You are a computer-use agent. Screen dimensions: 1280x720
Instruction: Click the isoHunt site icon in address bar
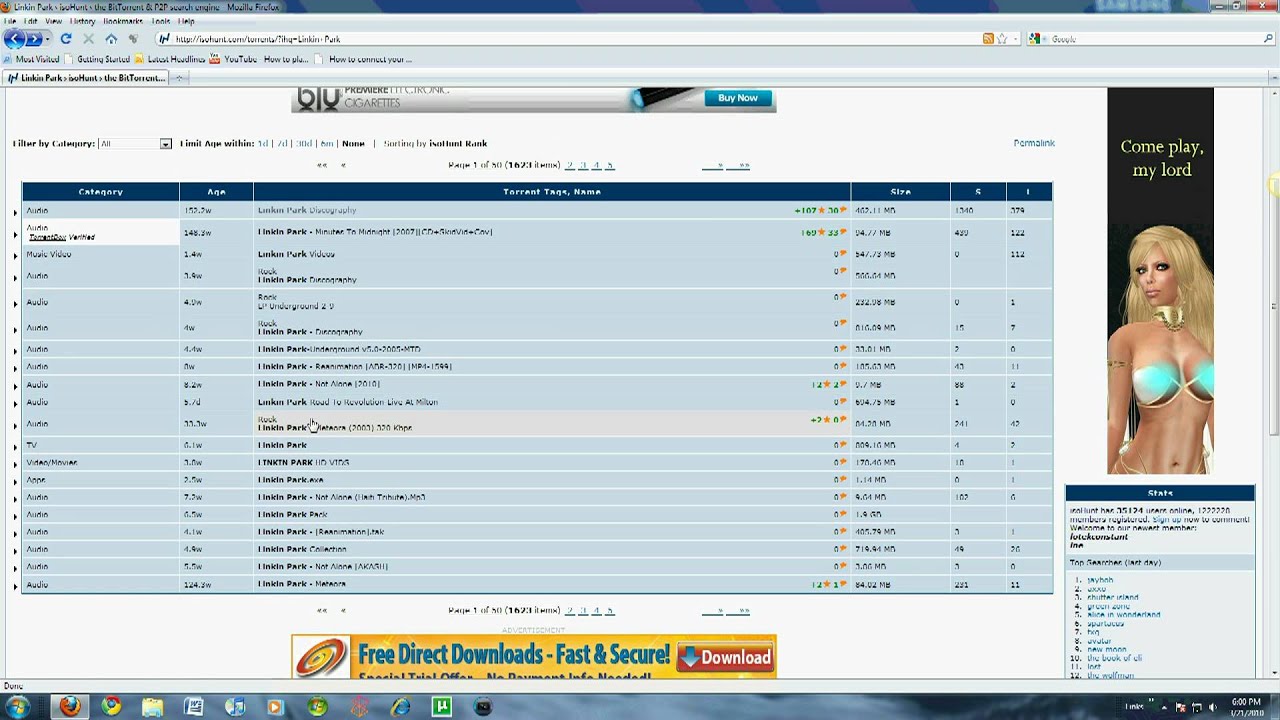click(x=163, y=39)
